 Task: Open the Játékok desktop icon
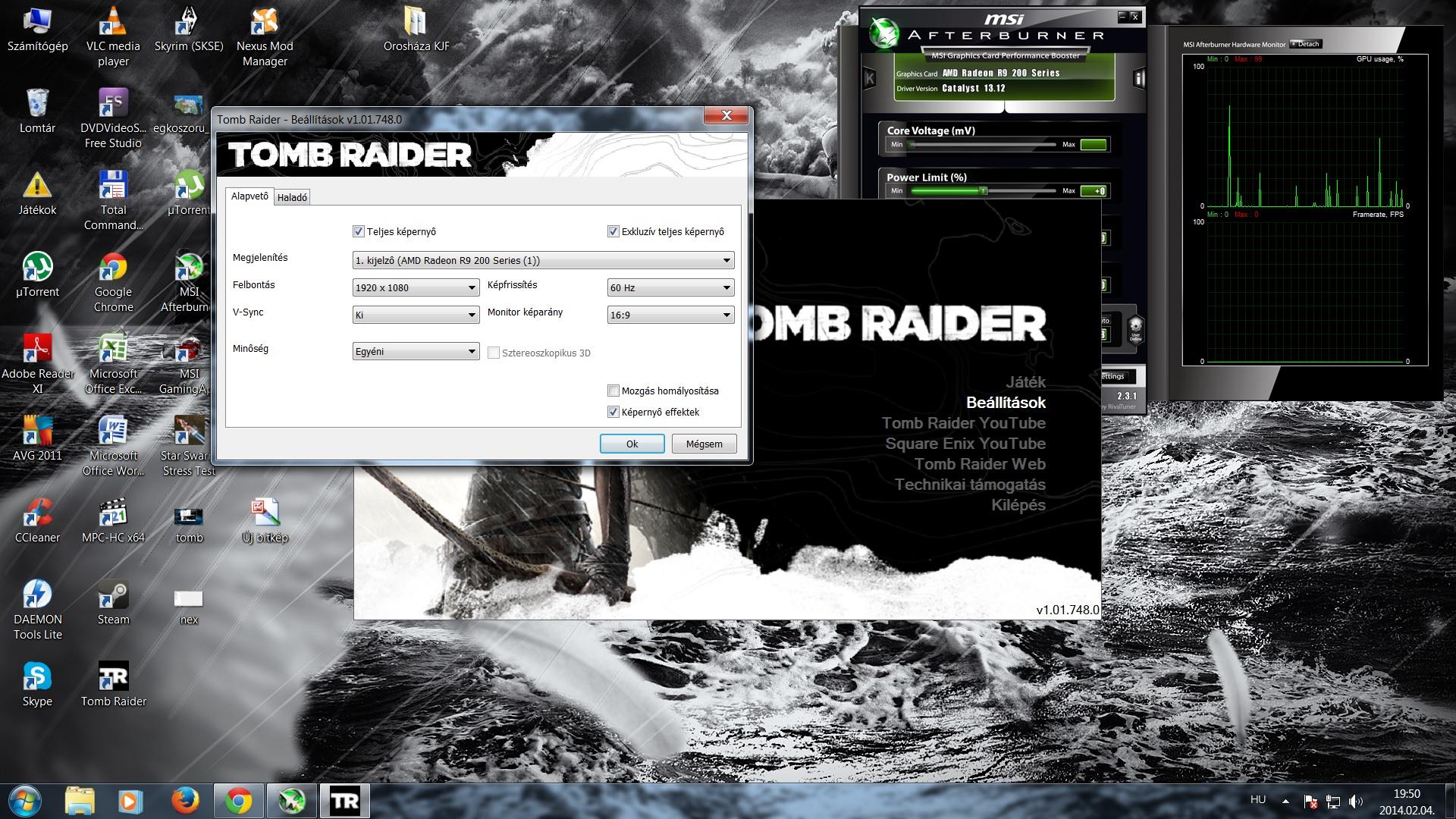tap(37, 193)
